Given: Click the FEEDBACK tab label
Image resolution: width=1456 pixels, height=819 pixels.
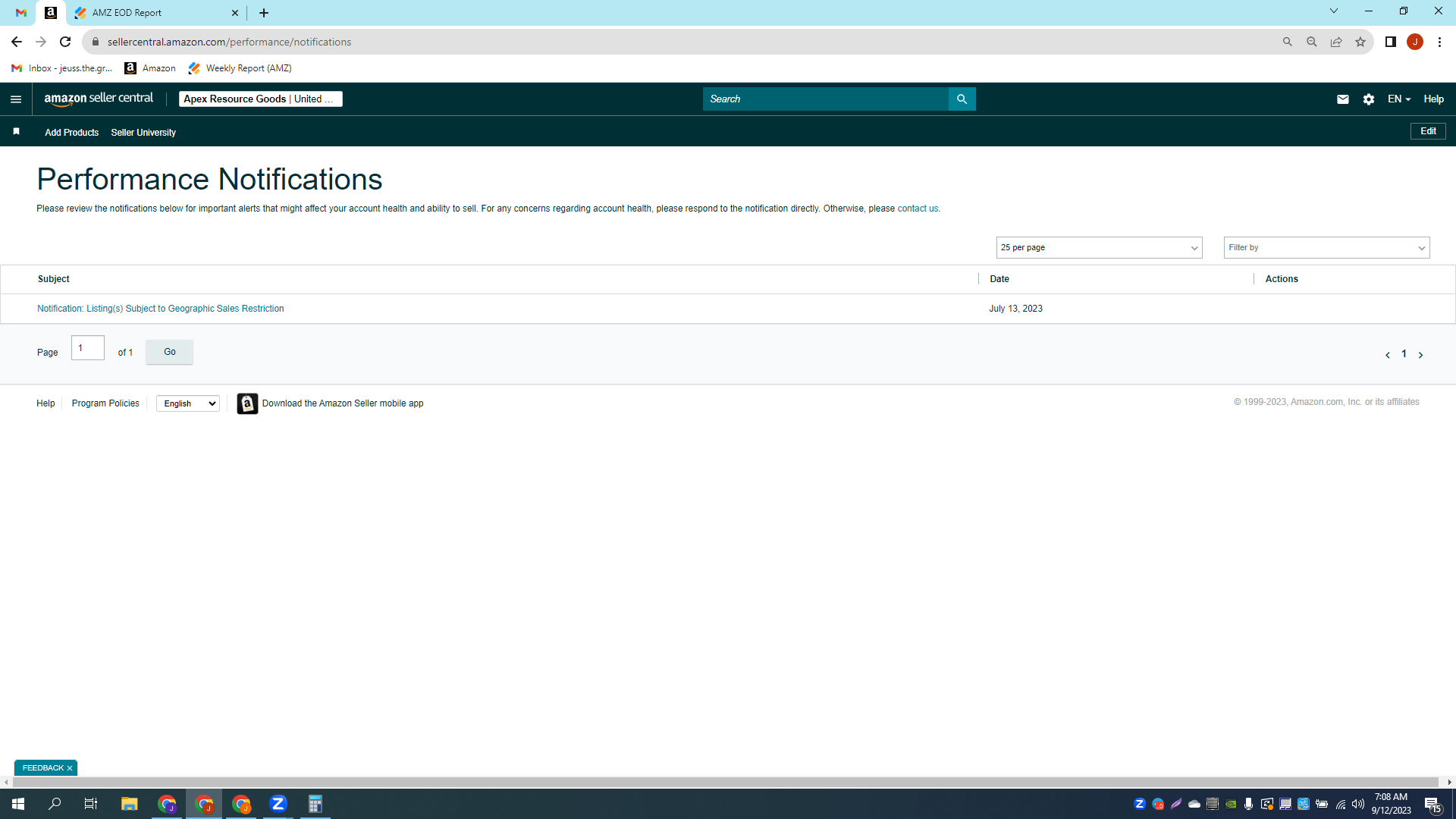Looking at the screenshot, I should coord(43,768).
